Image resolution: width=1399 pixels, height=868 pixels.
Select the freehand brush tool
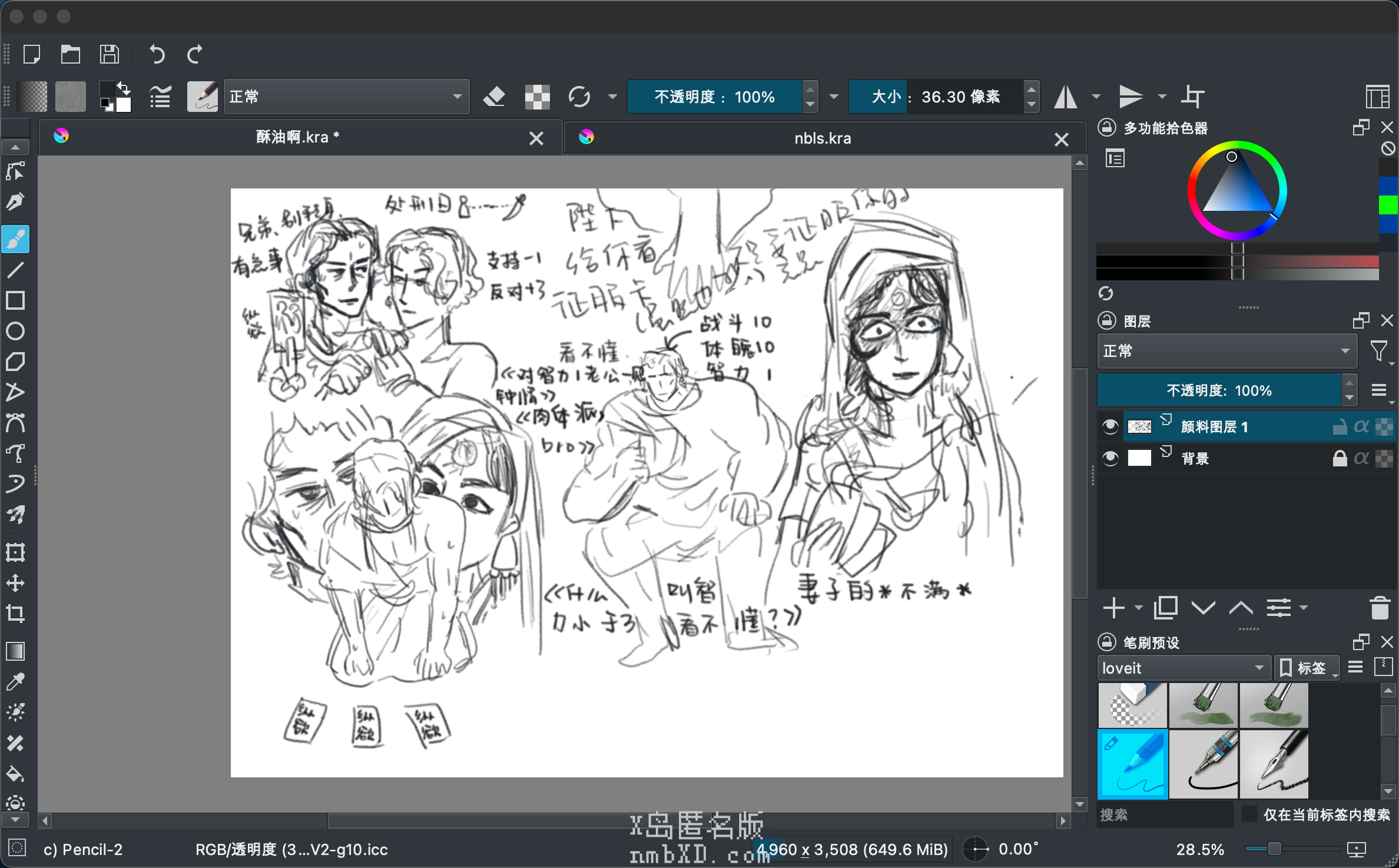[x=15, y=239]
